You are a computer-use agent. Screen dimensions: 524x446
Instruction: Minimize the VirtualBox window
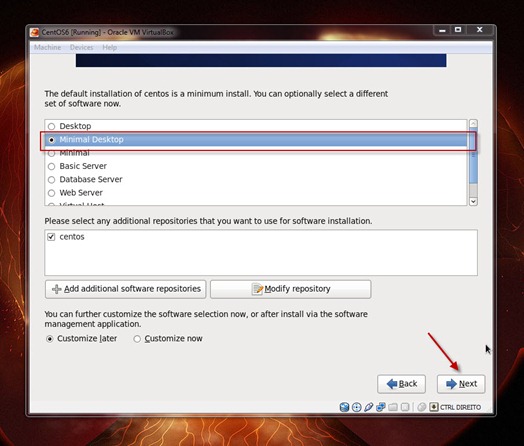pos(442,30)
